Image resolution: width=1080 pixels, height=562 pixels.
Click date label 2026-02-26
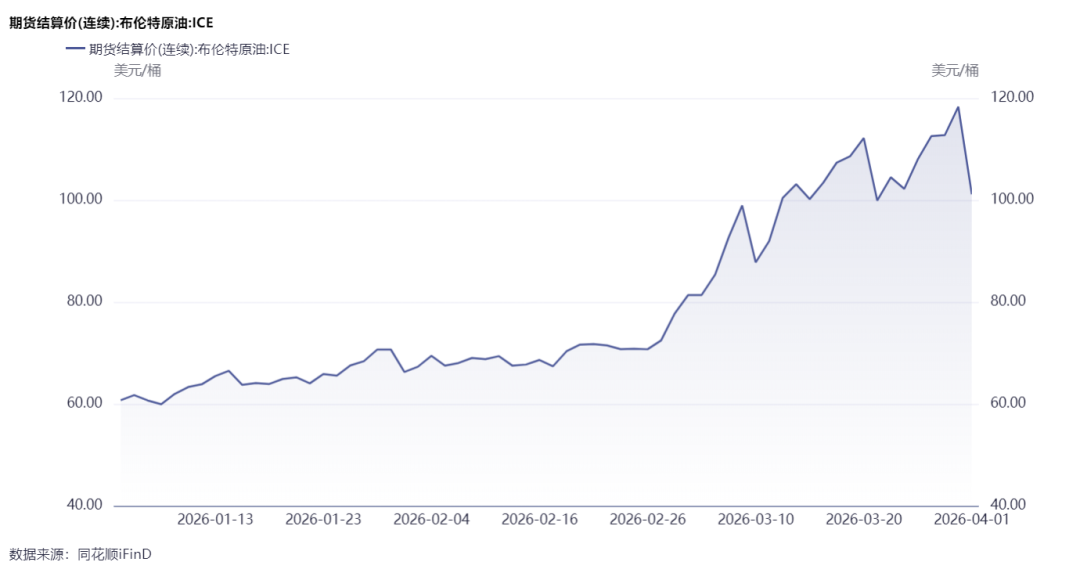pyautogui.click(x=647, y=520)
